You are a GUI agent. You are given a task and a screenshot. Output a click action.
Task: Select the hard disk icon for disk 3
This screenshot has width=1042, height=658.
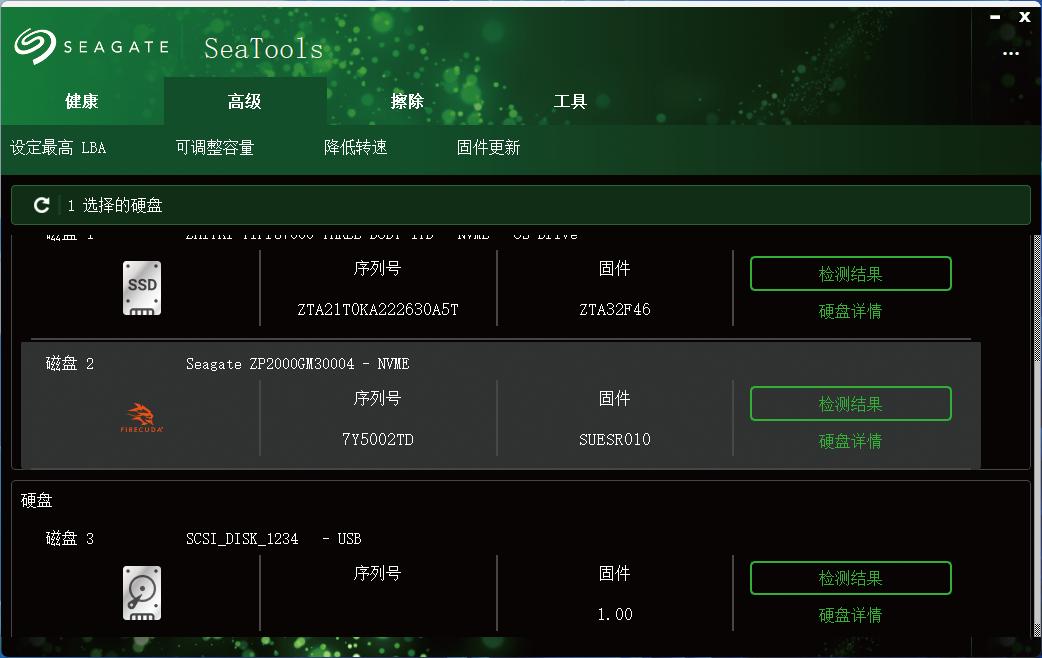point(142,592)
